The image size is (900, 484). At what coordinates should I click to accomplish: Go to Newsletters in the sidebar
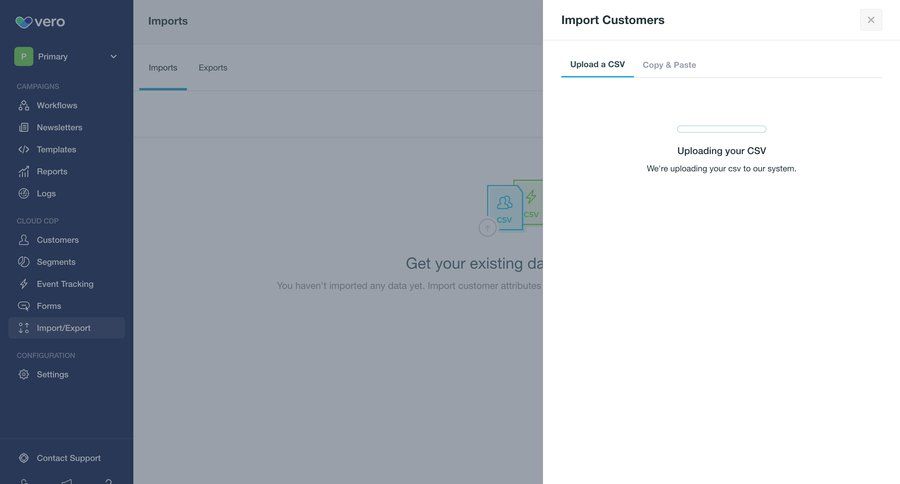click(x=59, y=127)
